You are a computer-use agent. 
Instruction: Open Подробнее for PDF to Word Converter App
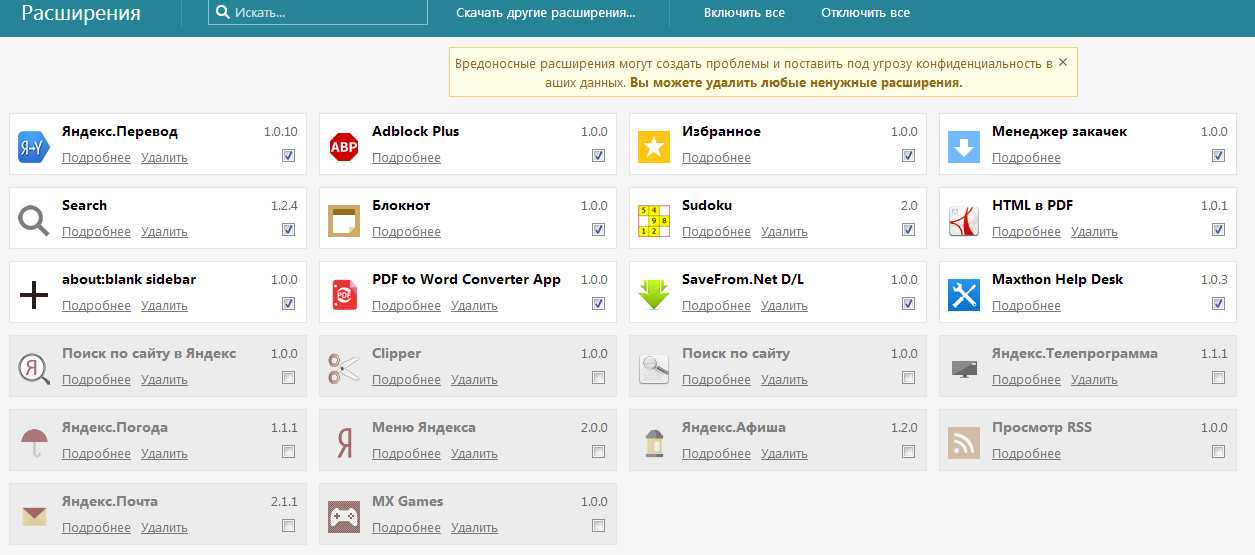pyautogui.click(x=406, y=306)
